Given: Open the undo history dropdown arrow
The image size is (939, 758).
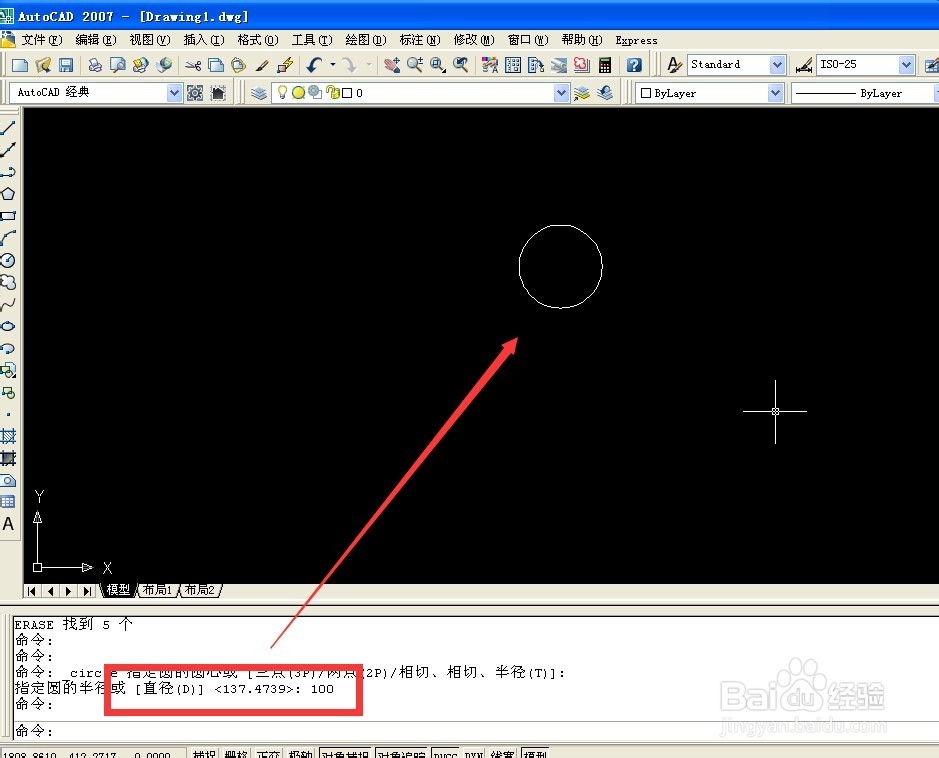Looking at the screenshot, I should 333,65.
